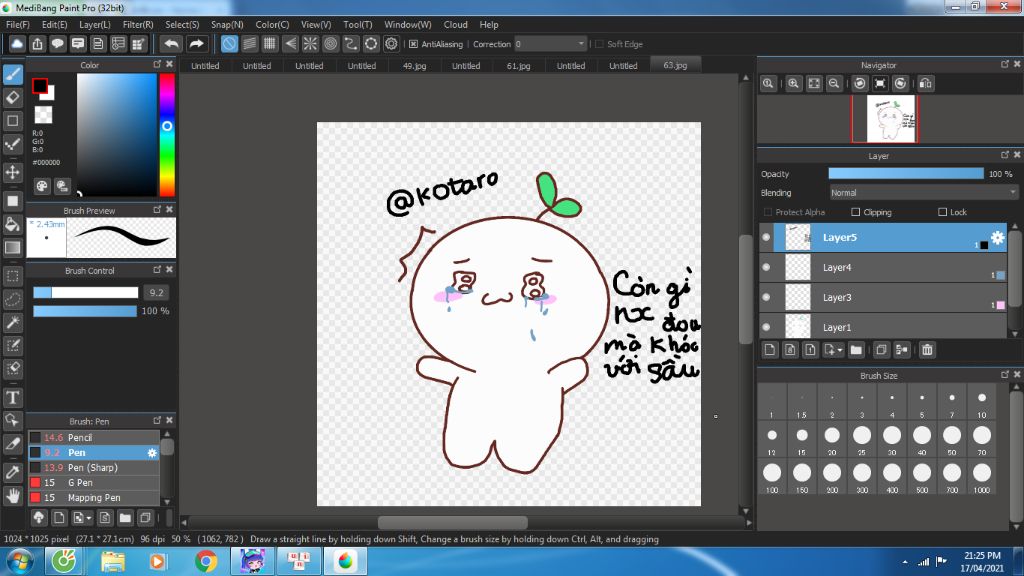Enable Protect Alpha checkbox

pyautogui.click(x=768, y=212)
